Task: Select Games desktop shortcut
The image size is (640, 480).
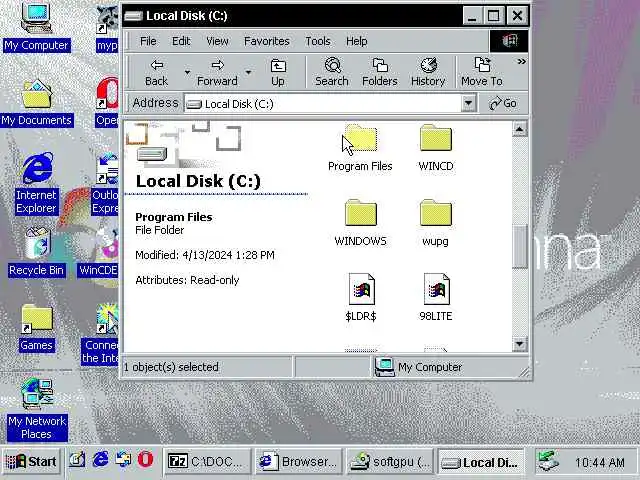Action: pyautogui.click(x=37, y=327)
